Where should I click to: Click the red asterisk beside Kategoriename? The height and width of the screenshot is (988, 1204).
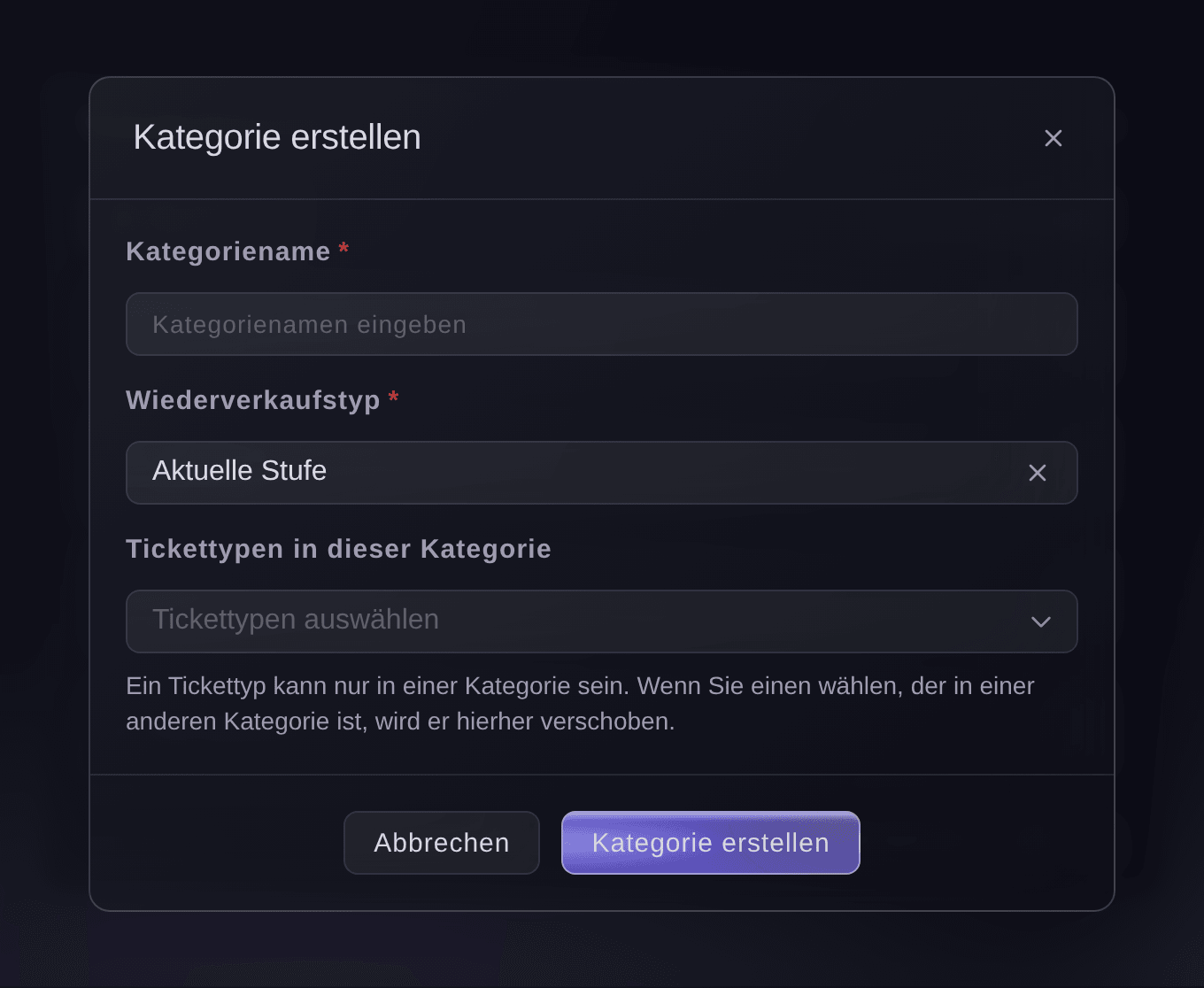coord(343,250)
